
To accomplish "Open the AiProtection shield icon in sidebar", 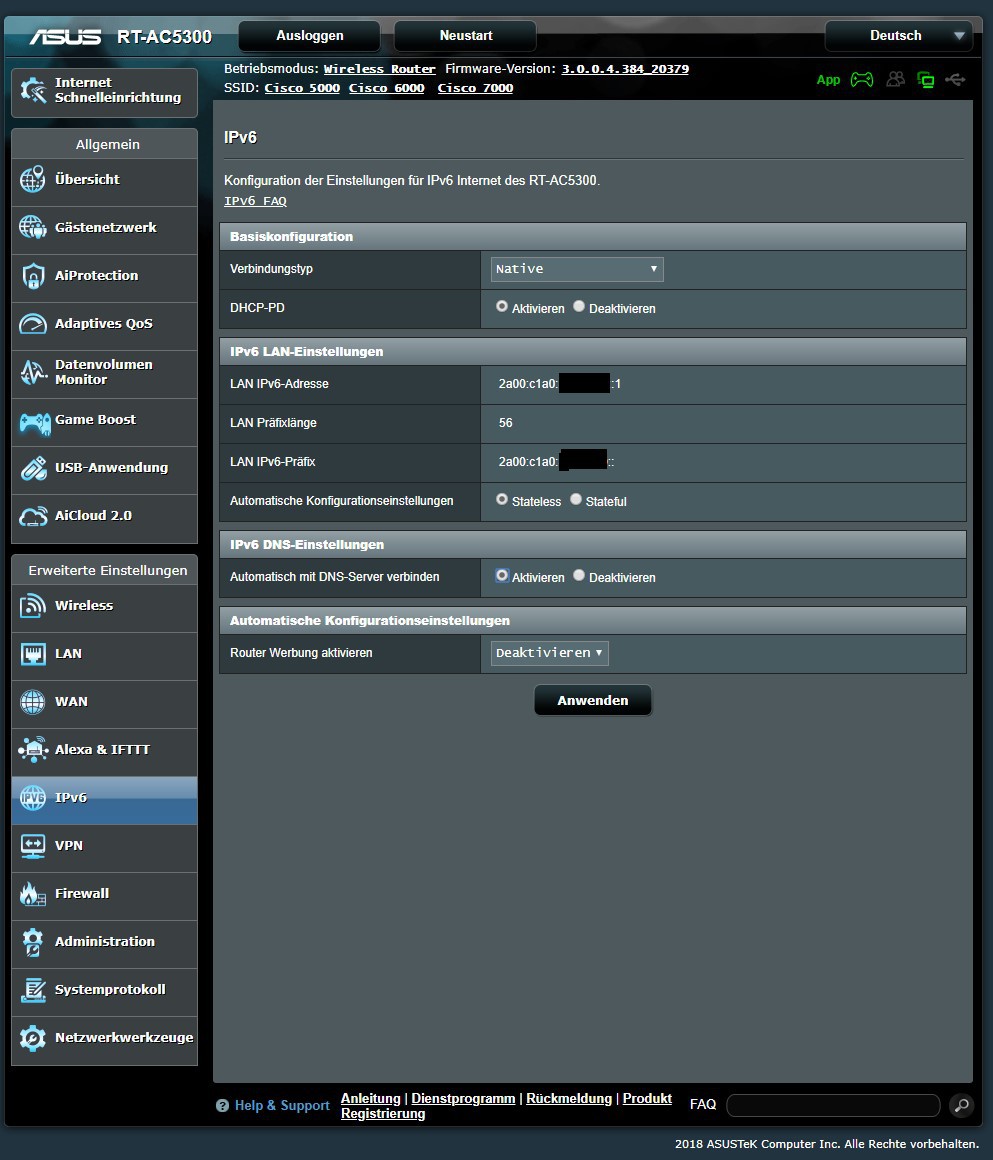I will (x=33, y=276).
